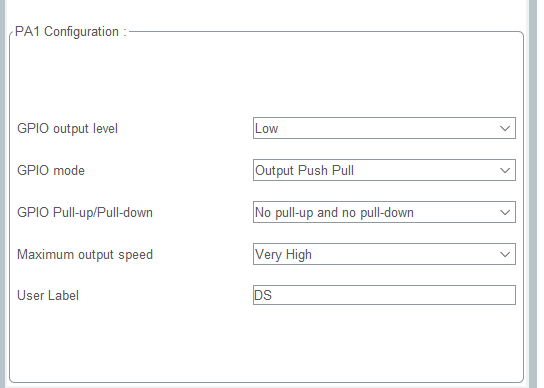Open the GPIO mode combo box
This screenshot has width=544, height=388.
click(x=384, y=170)
